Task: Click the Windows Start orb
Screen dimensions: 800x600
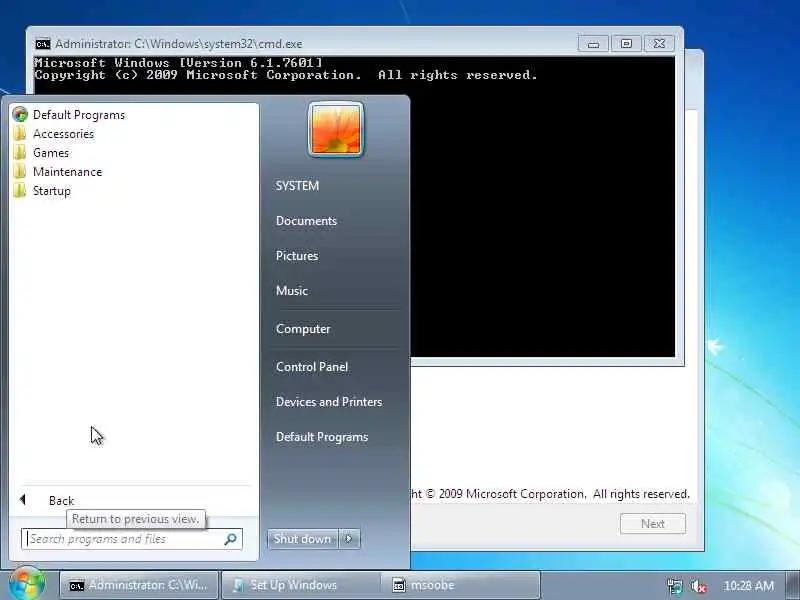Action: (x=27, y=583)
